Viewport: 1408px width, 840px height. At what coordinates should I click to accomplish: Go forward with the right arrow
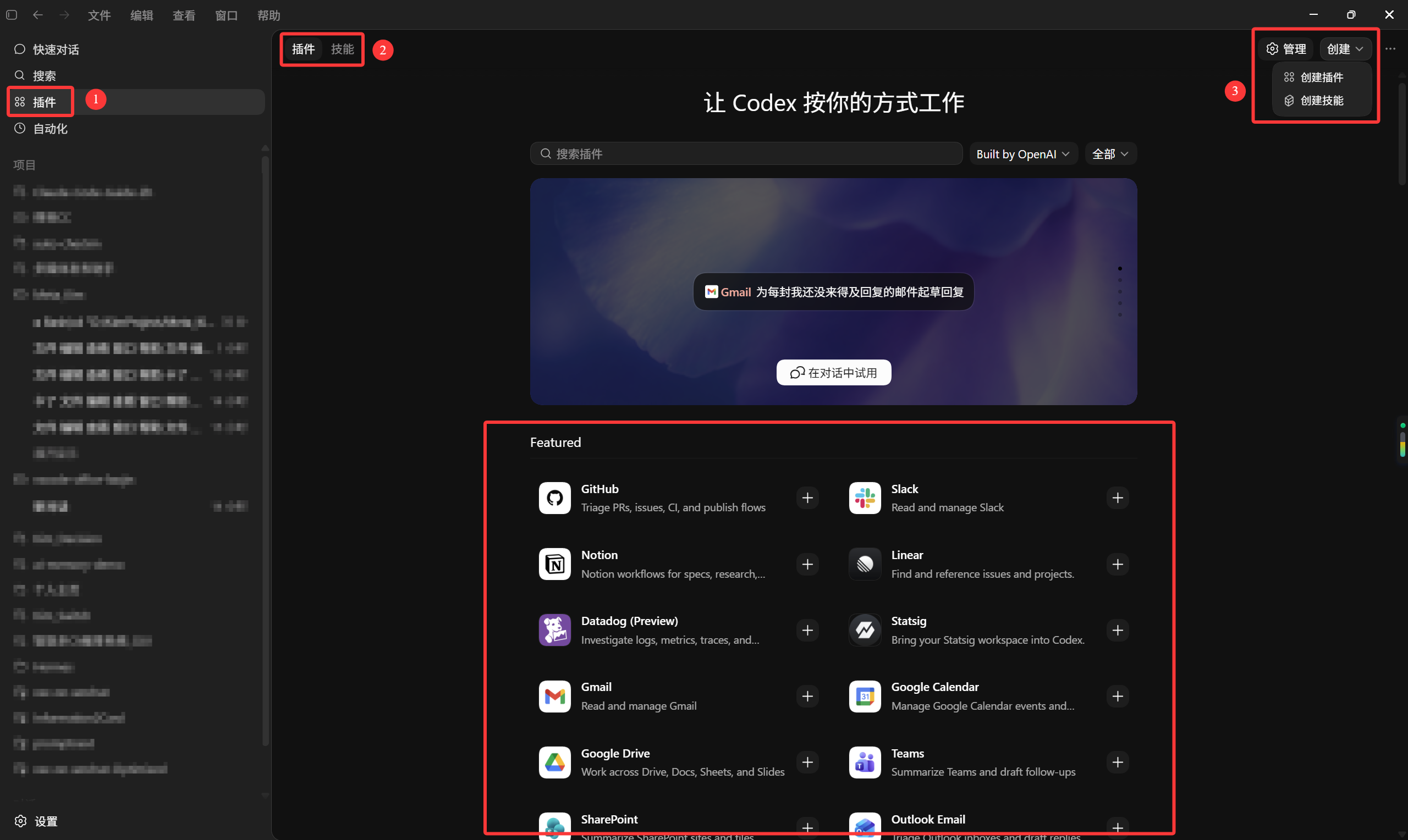(64, 15)
